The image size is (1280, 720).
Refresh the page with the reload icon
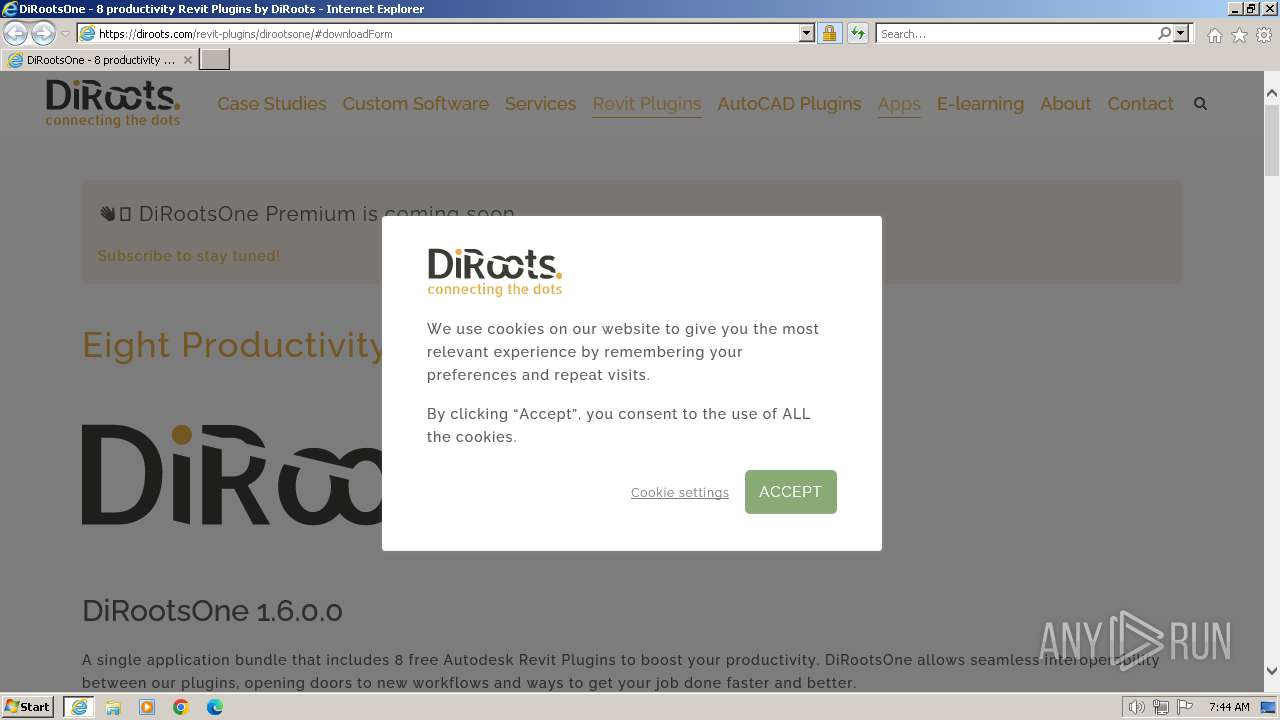click(857, 33)
